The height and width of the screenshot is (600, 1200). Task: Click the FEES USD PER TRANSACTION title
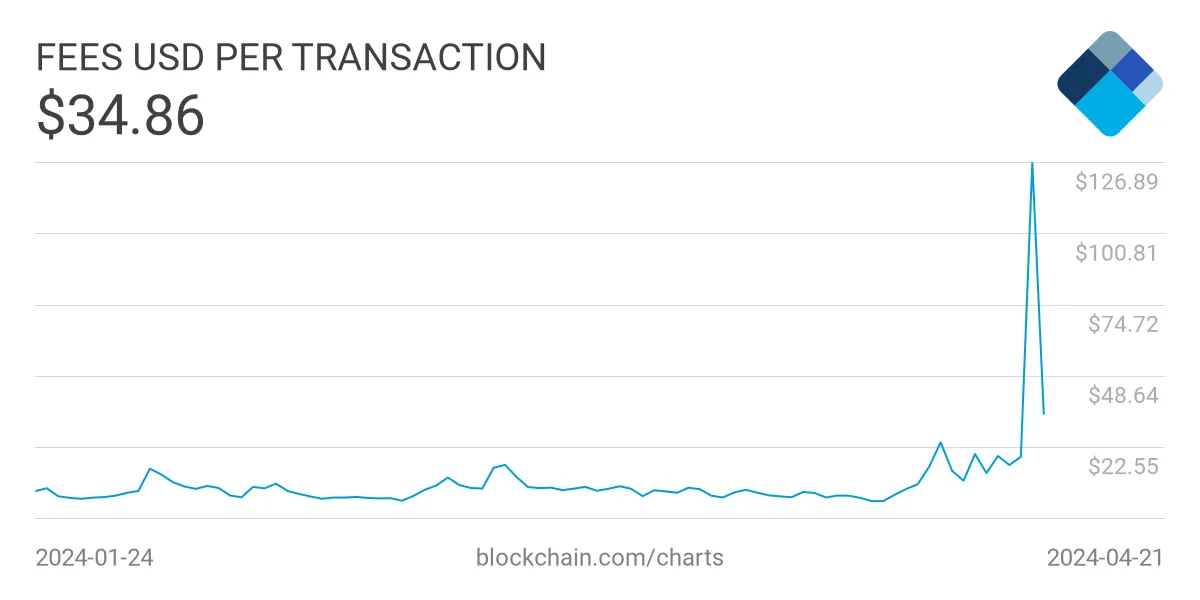(291, 58)
